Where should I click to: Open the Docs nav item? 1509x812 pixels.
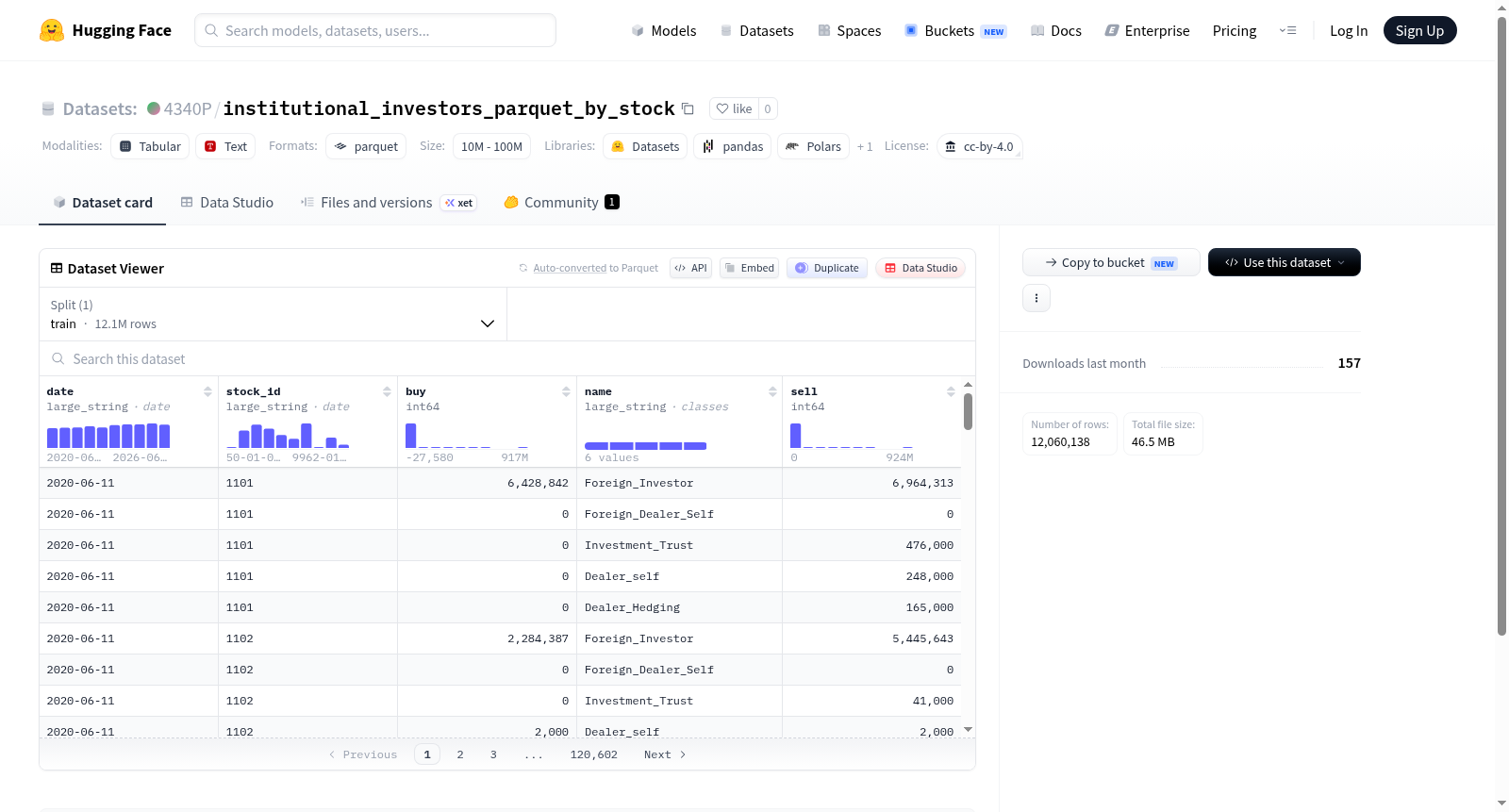pos(1055,30)
